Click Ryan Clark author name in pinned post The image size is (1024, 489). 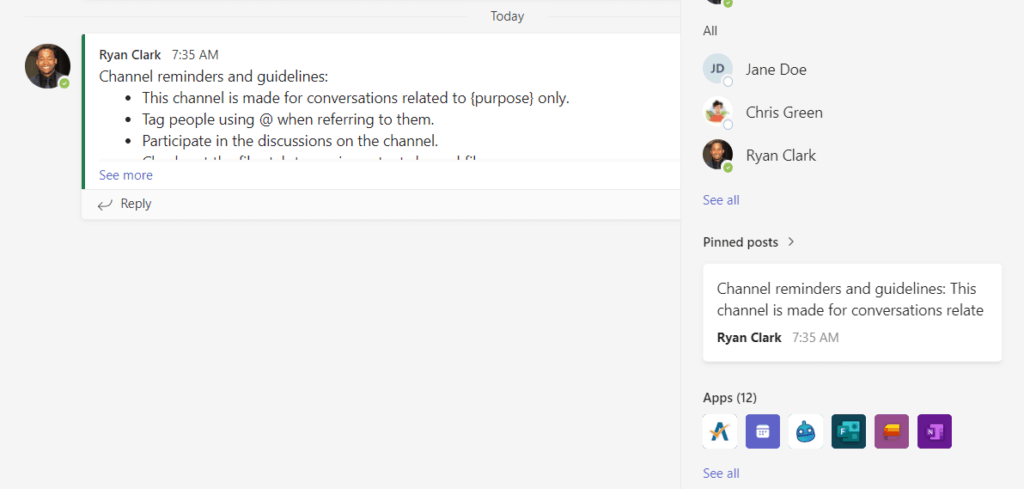click(x=749, y=338)
